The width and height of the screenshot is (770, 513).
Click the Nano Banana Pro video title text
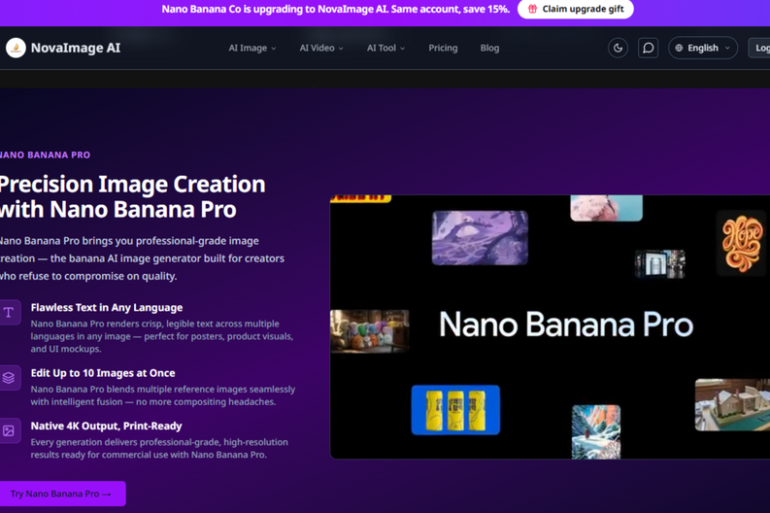point(566,324)
